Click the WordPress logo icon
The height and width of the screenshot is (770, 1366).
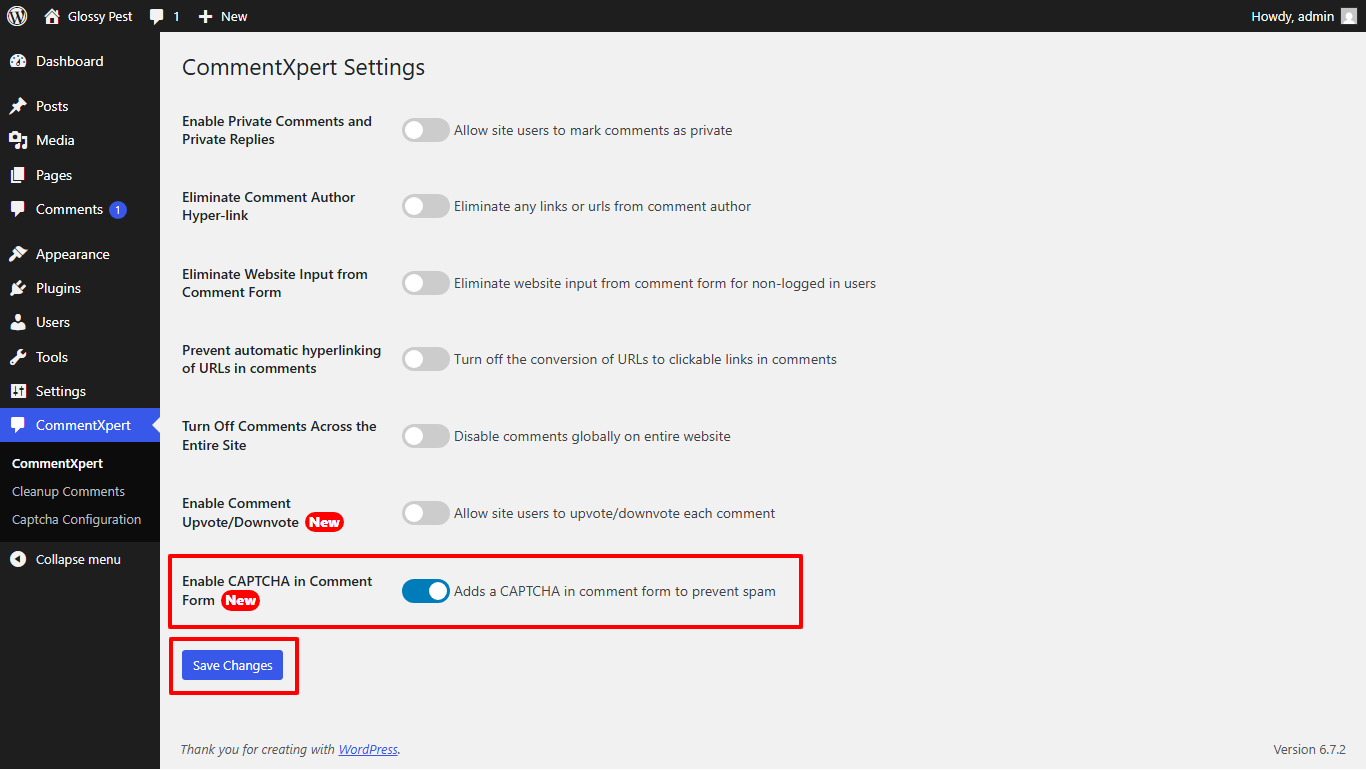click(x=17, y=16)
